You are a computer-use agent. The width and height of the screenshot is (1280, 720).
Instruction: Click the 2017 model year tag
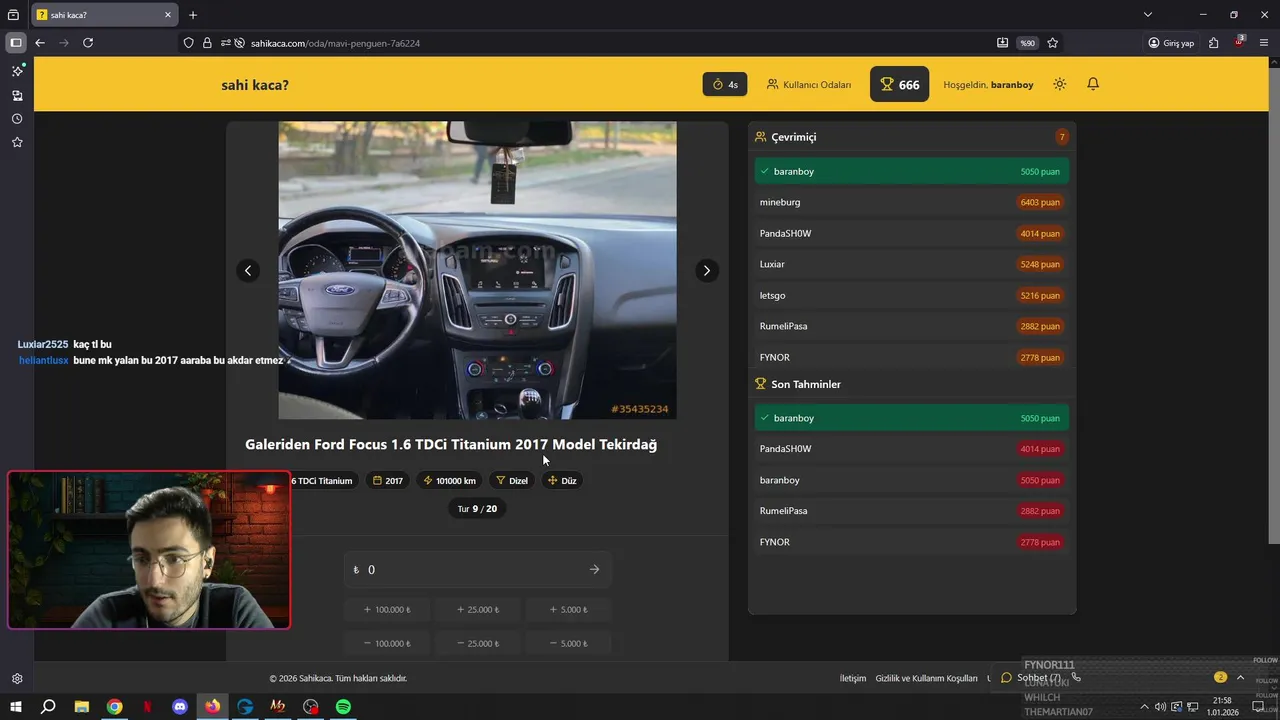[388, 481]
